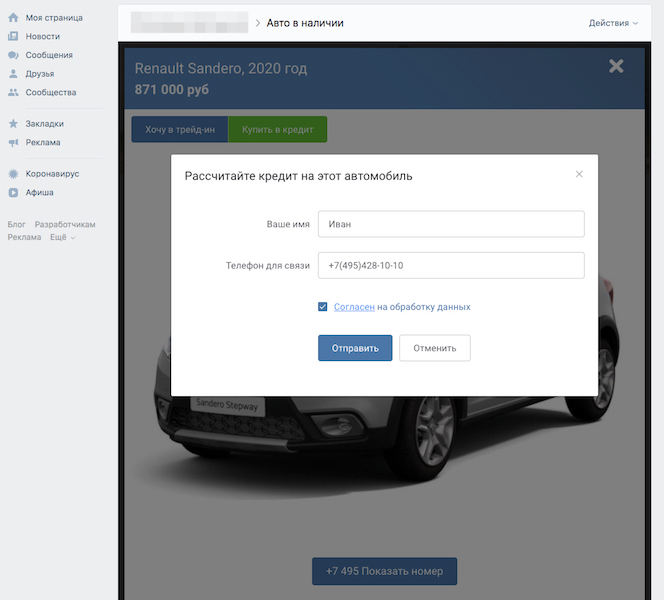
Task: Click the Коронавирус virus icon
Action: [13, 174]
